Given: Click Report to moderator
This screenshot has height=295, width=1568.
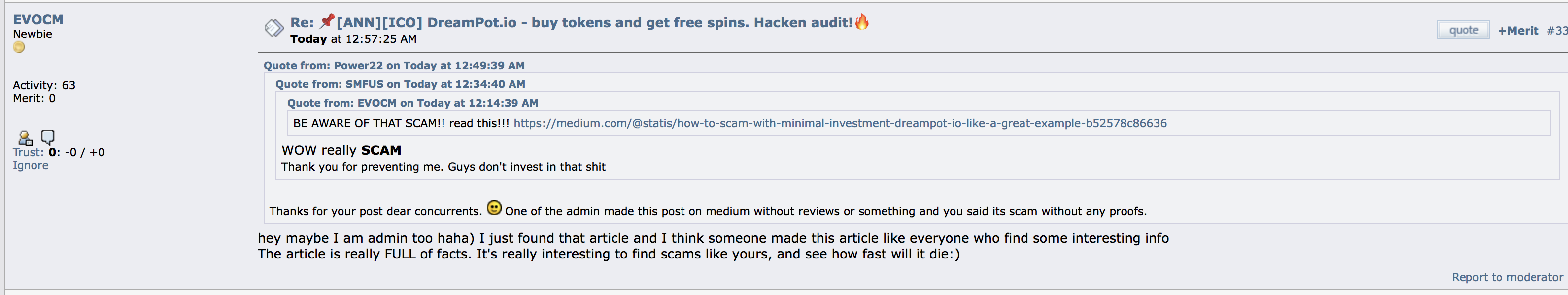Looking at the screenshot, I should click(1507, 277).
